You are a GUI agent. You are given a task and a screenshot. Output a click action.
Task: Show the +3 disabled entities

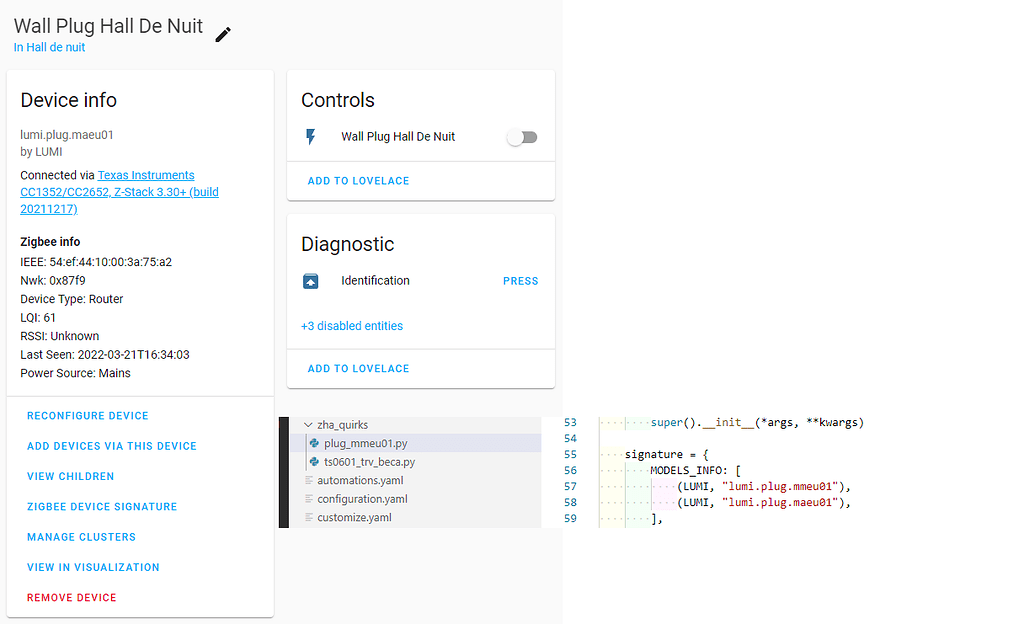coord(352,326)
